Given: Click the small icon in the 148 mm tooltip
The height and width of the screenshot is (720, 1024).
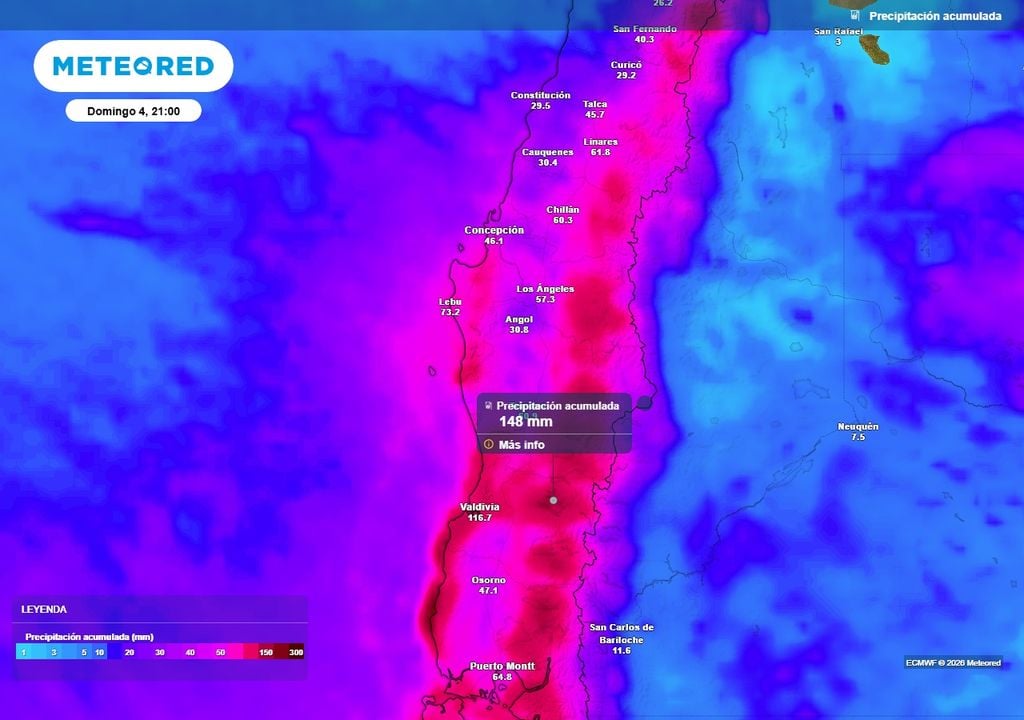Looking at the screenshot, I should [x=488, y=406].
